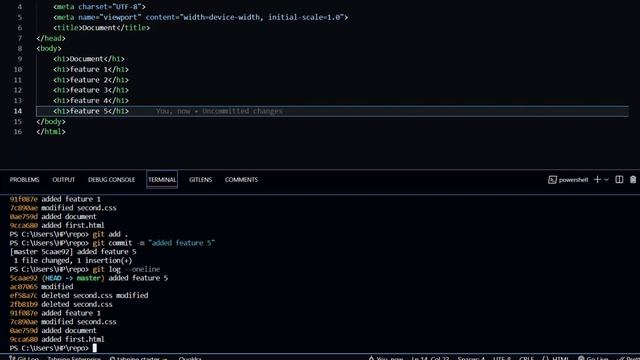Switch to the PROBLEMS tab
The height and width of the screenshot is (360, 640).
[x=24, y=180]
